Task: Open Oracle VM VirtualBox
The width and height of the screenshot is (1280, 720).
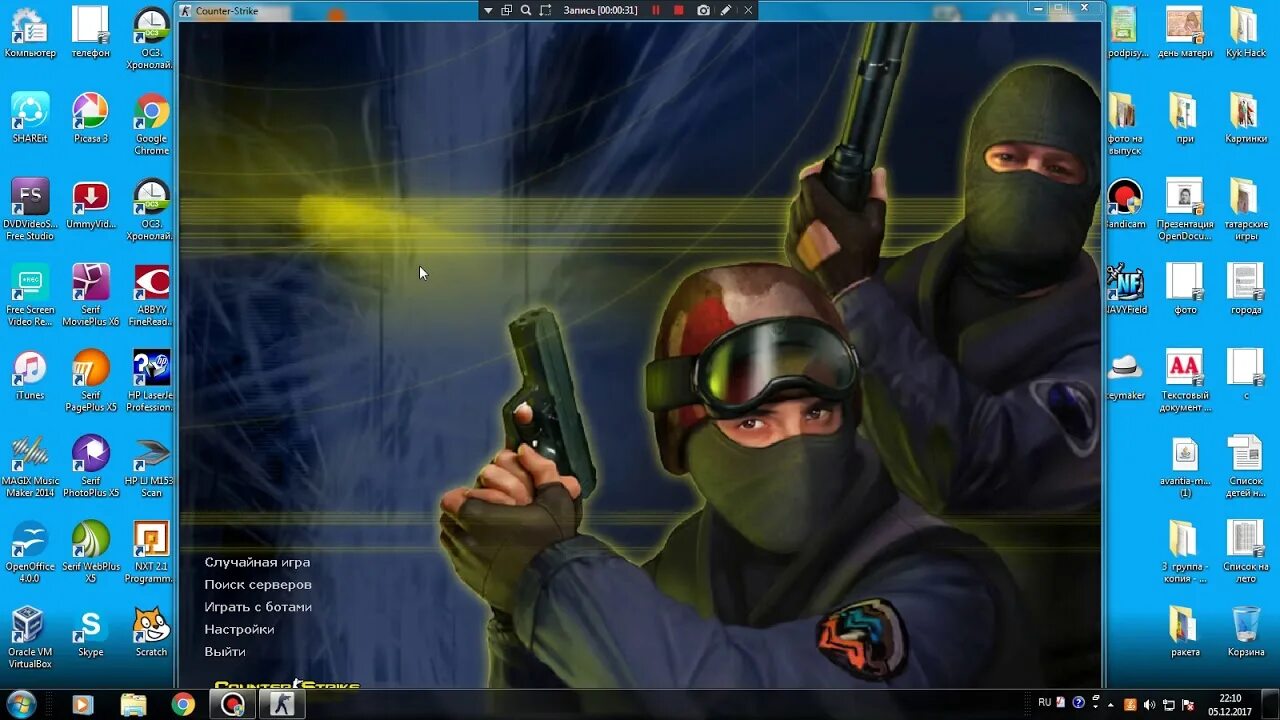Action: (x=30, y=637)
